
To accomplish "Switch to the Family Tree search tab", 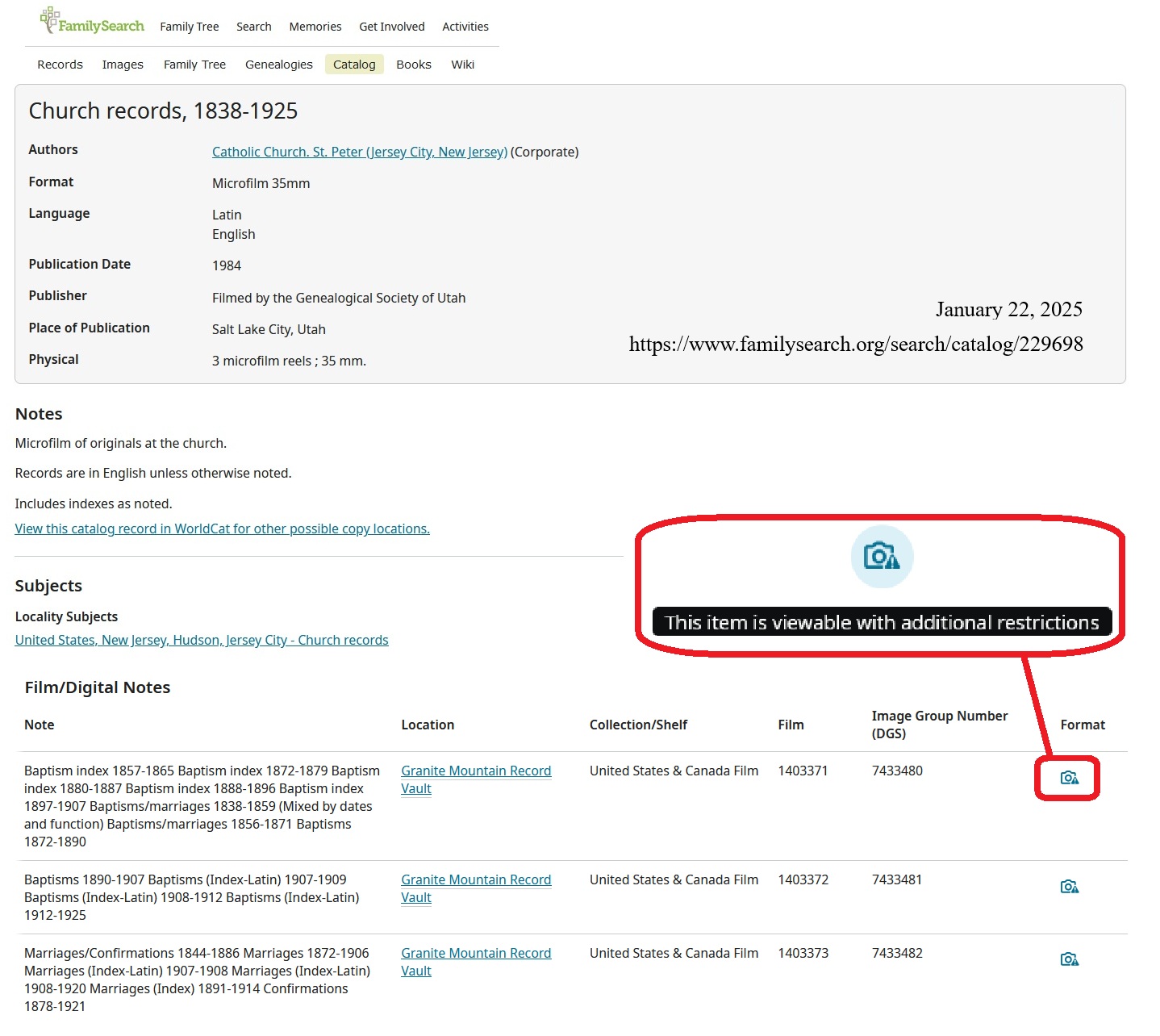I will (194, 65).
